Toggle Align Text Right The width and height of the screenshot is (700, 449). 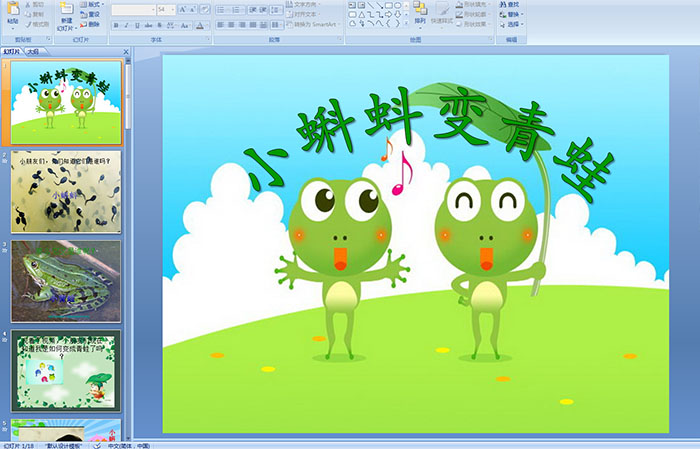pos(242,25)
